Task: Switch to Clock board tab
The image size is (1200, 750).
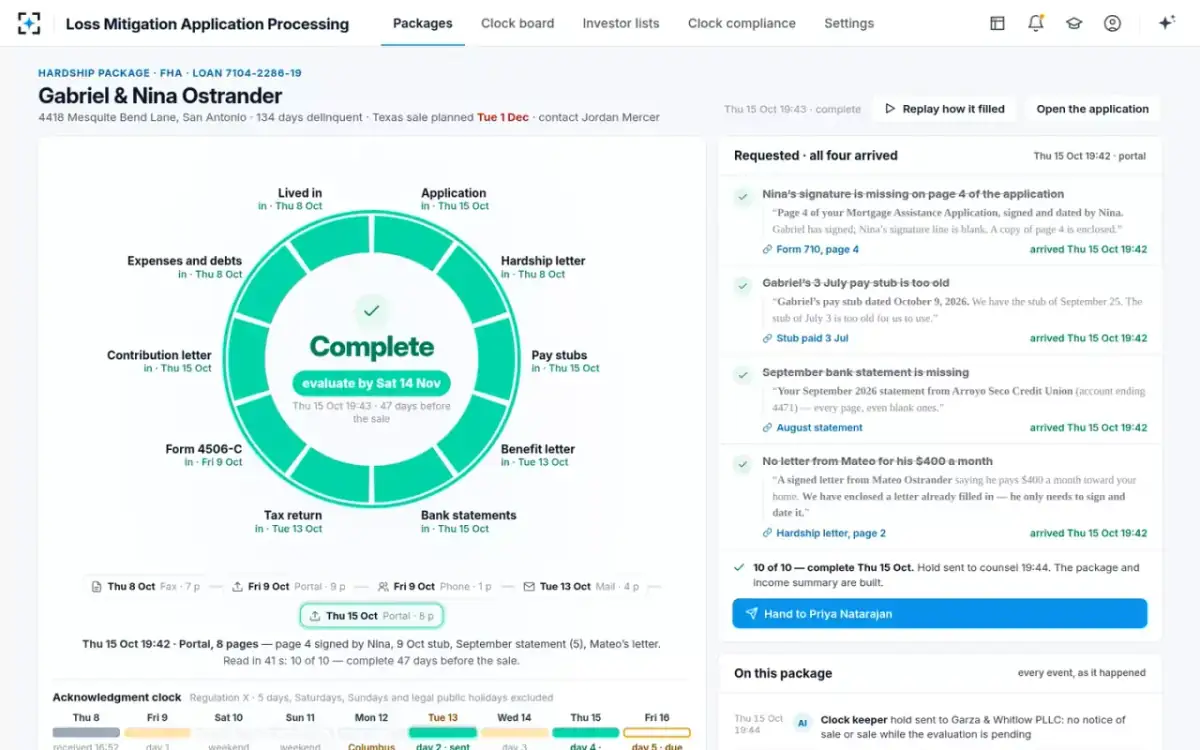Action: [517, 23]
